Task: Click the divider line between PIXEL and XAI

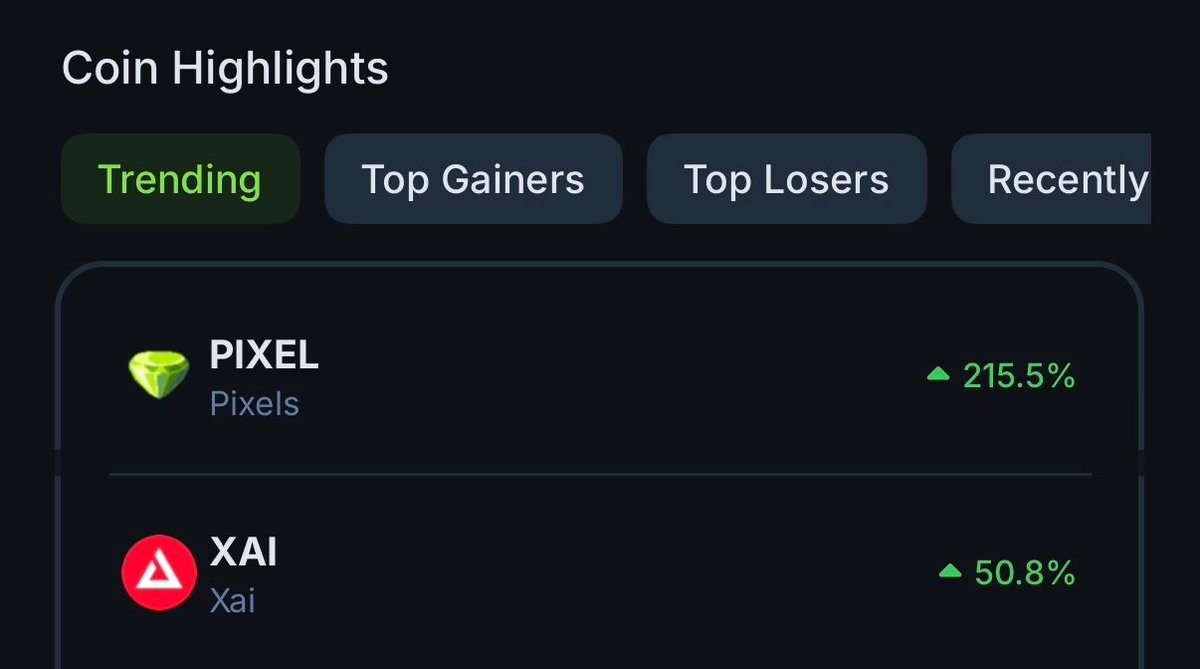Action: [600, 474]
